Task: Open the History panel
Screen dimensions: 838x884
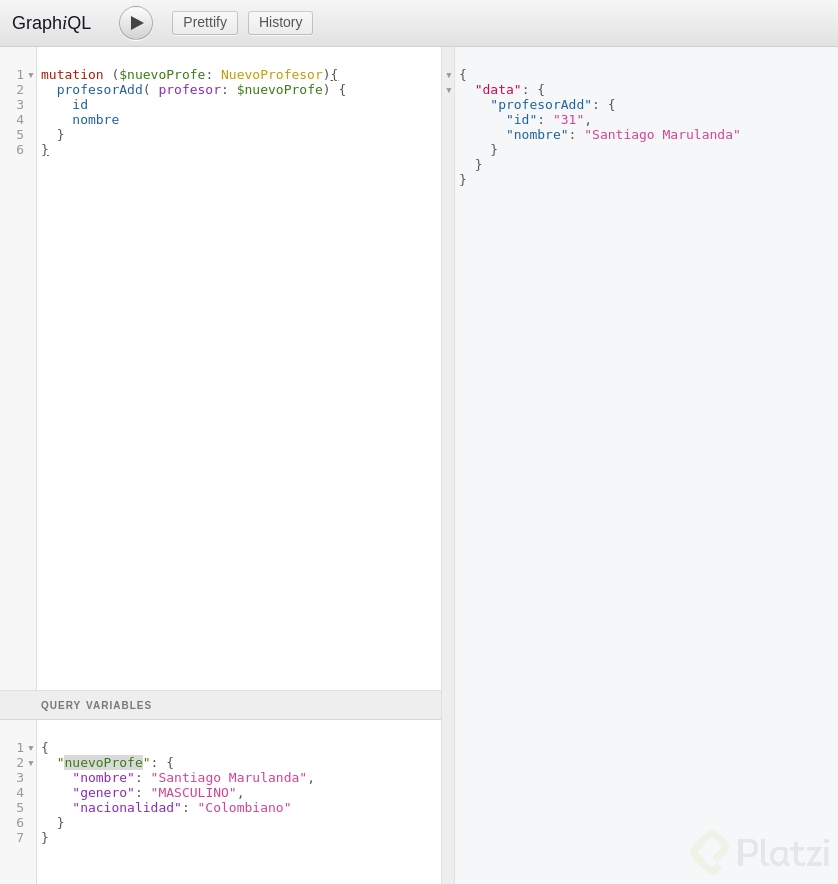Action: click(x=280, y=22)
